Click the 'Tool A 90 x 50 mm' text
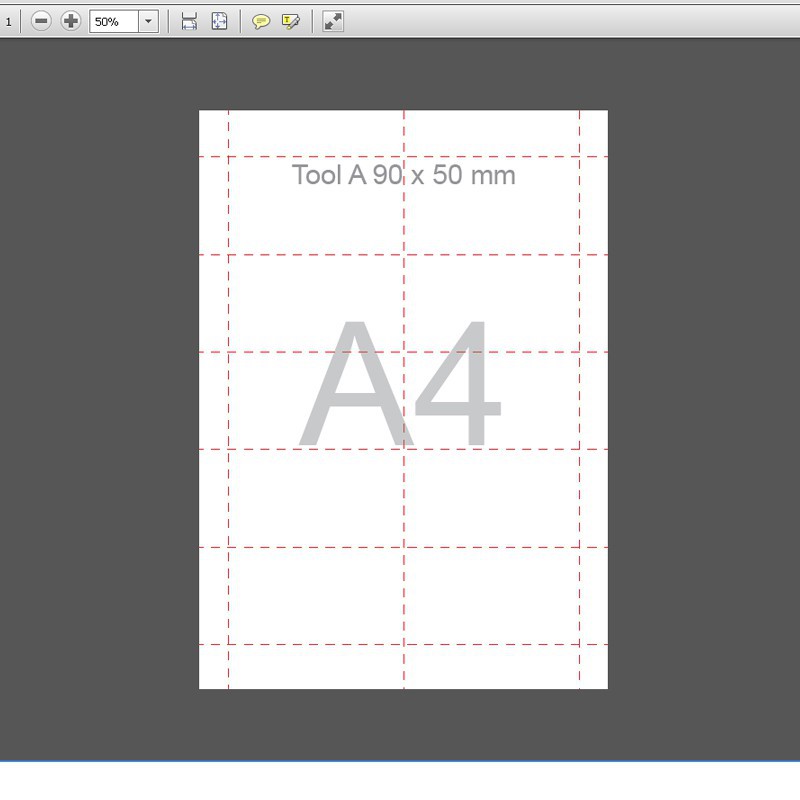This screenshot has width=800, height=800. [x=404, y=175]
